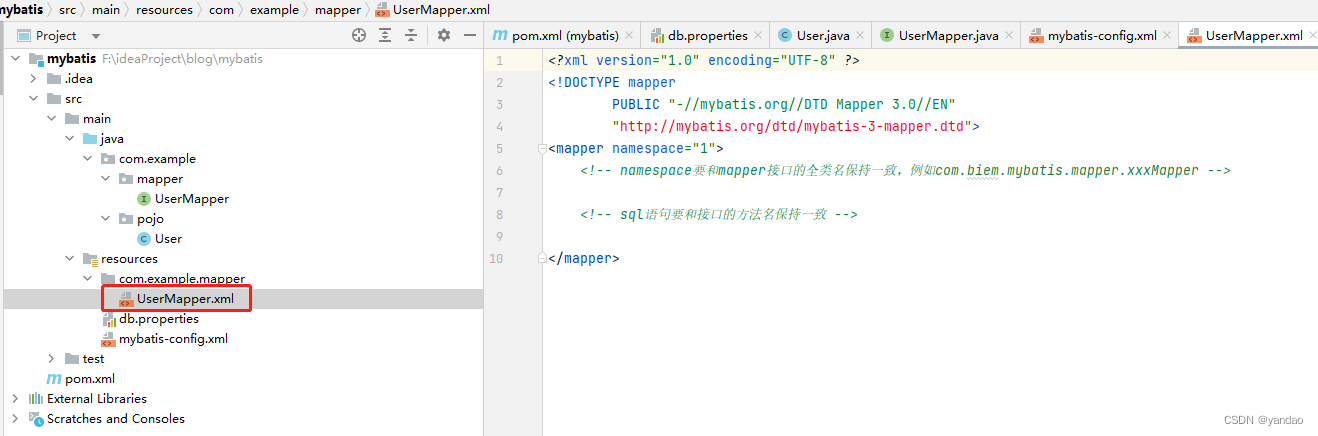Click the mapper breadcrumb in navigation bar
Viewport: 1318px width, 436px height.
pos(336,9)
